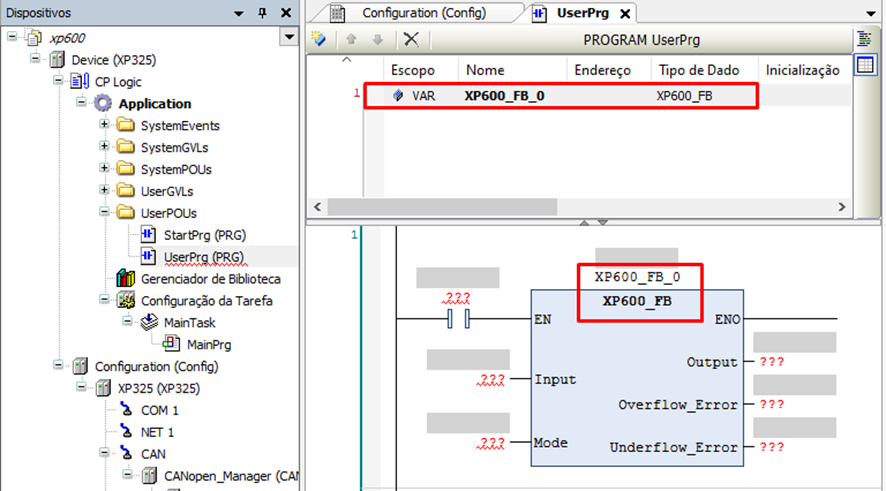Collapse the xp600 root node
Image resolution: width=886 pixels, height=491 pixels.
pos(12,37)
